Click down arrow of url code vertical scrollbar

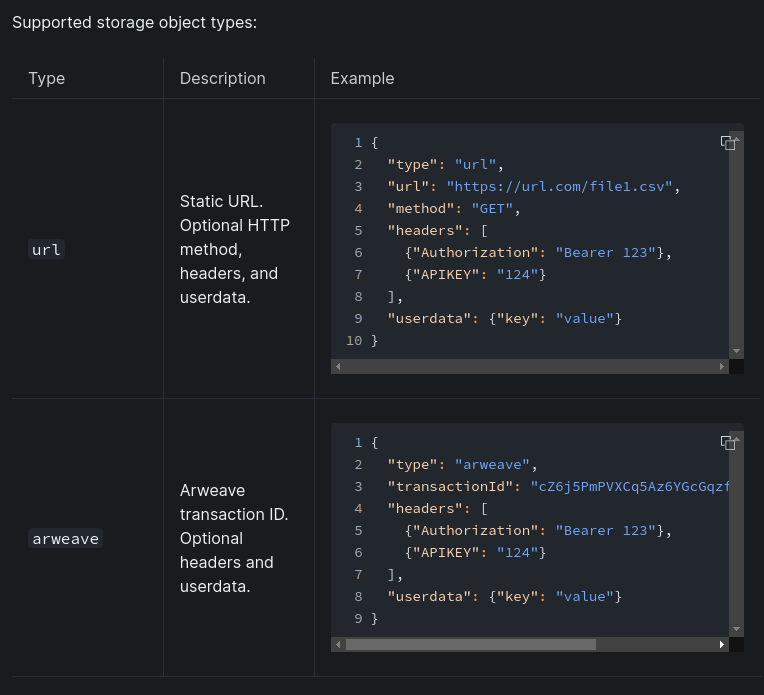click(737, 351)
